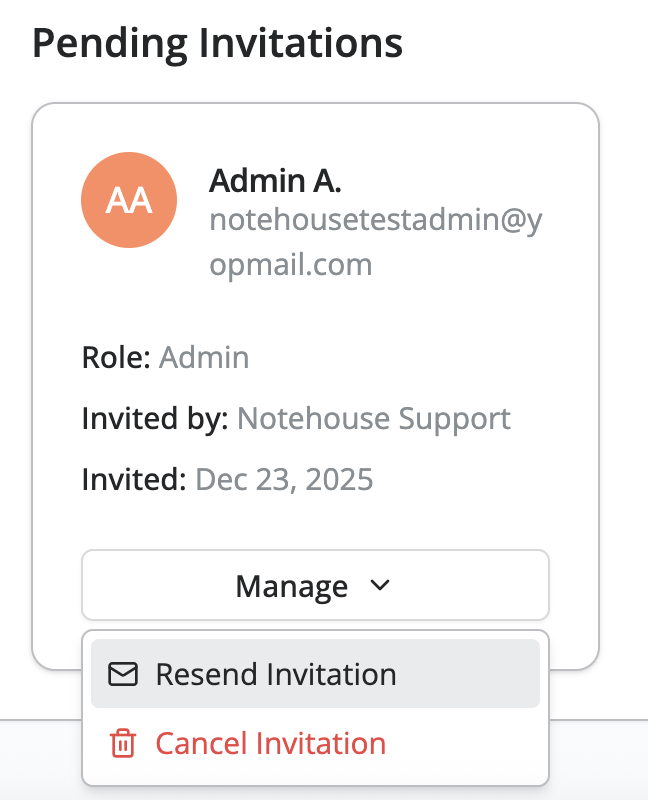Choose Cancel Invitation from the menu
The width and height of the screenshot is (648, 800).
tap(270, 743)
